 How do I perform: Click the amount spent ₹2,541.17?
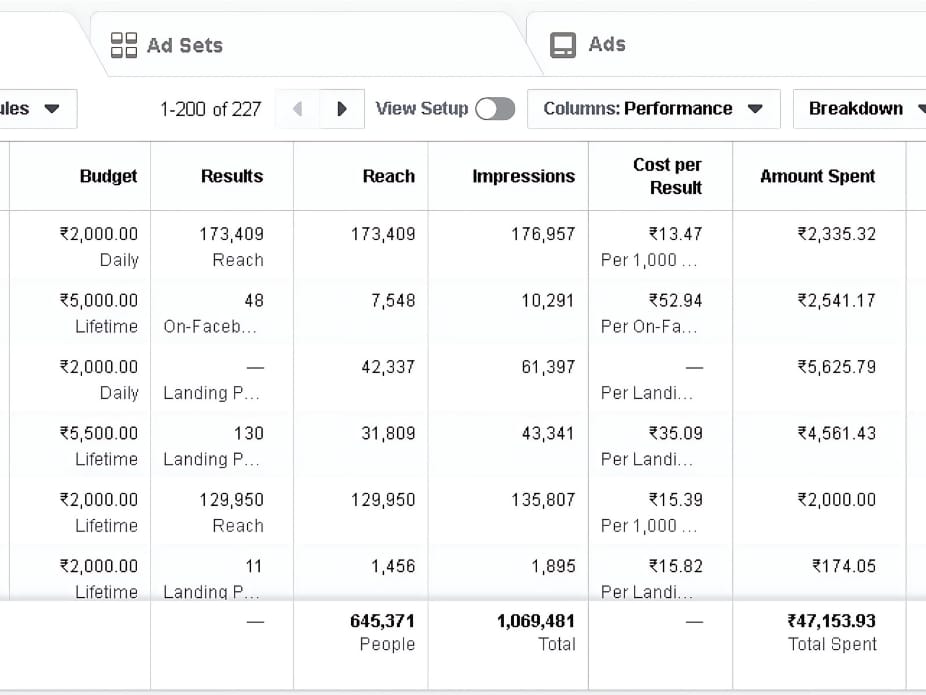836,301
